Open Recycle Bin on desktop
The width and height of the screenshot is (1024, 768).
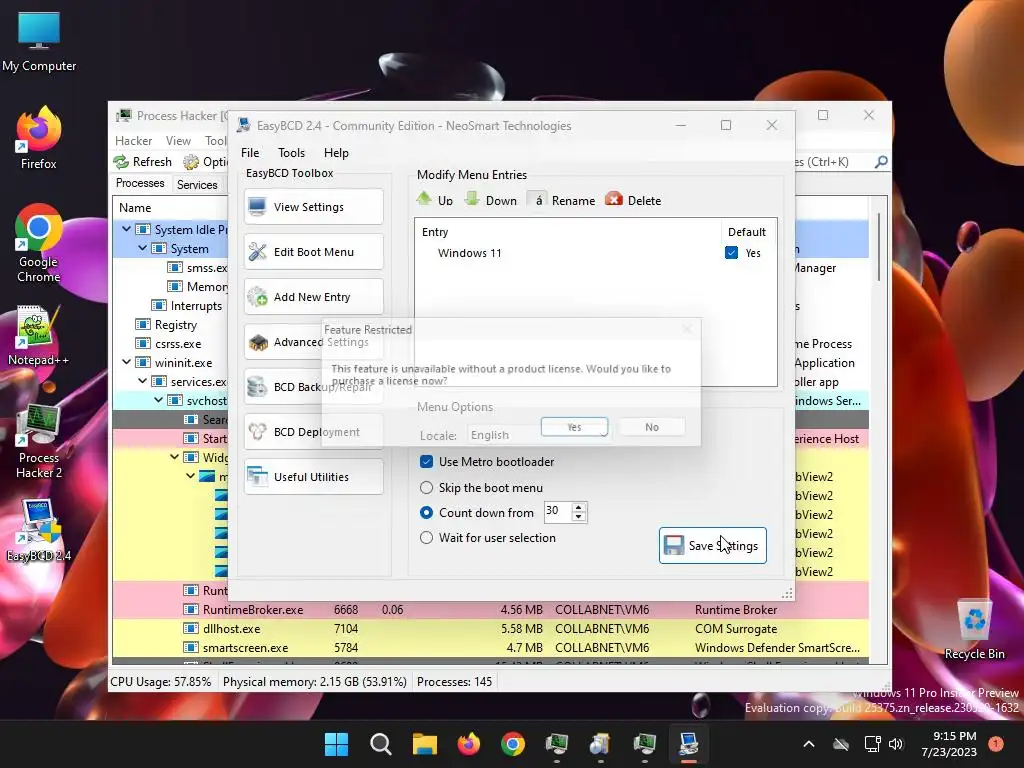[974, 630]
